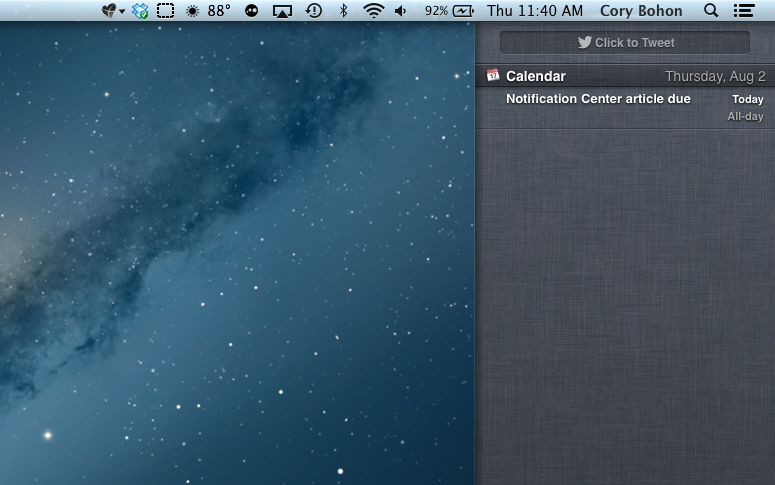Click the Thursday, Aug 2 date label
Viewport: 775px width, 485px height.
[715, 76]
